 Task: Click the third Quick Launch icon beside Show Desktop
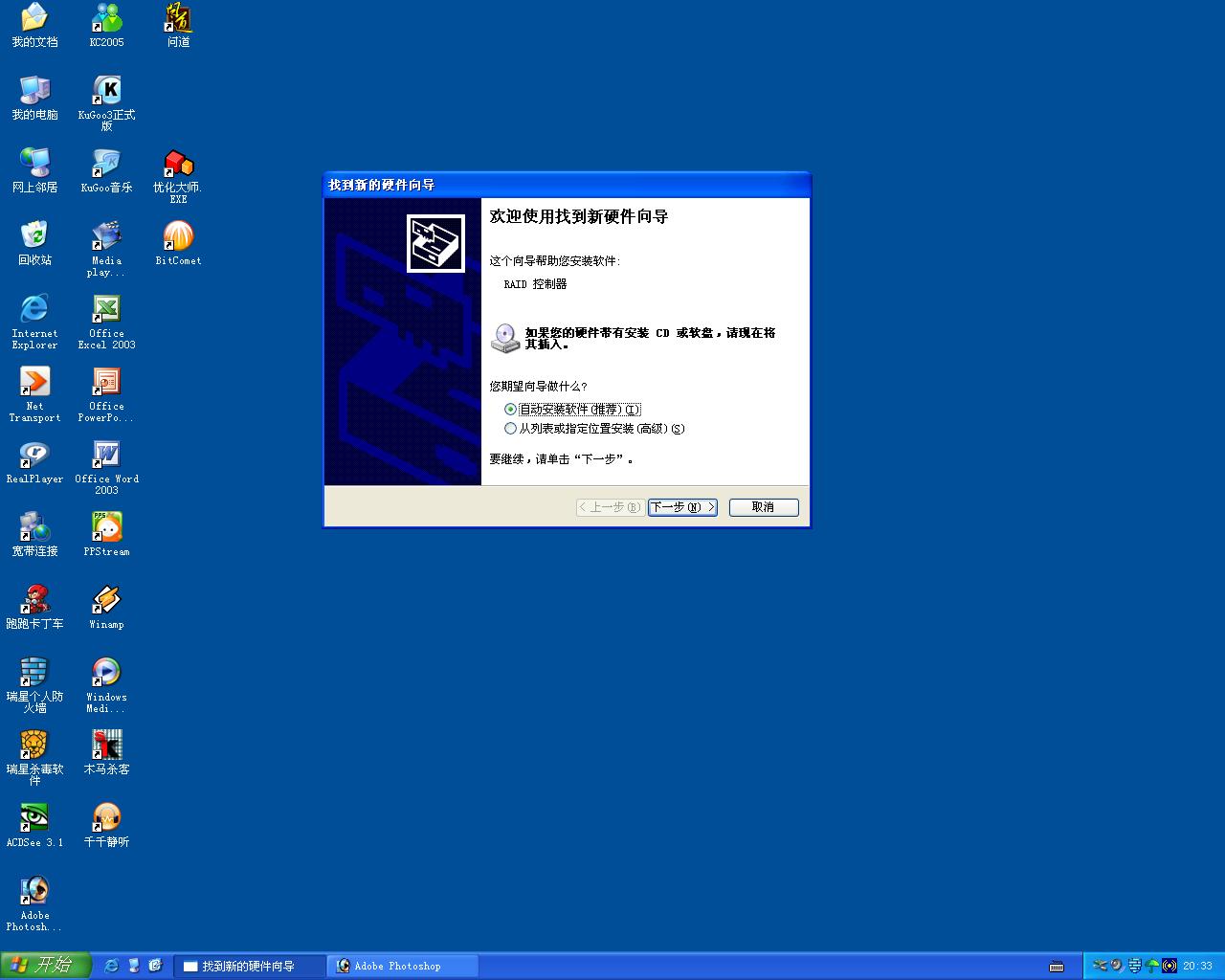[x=156, y=966]
